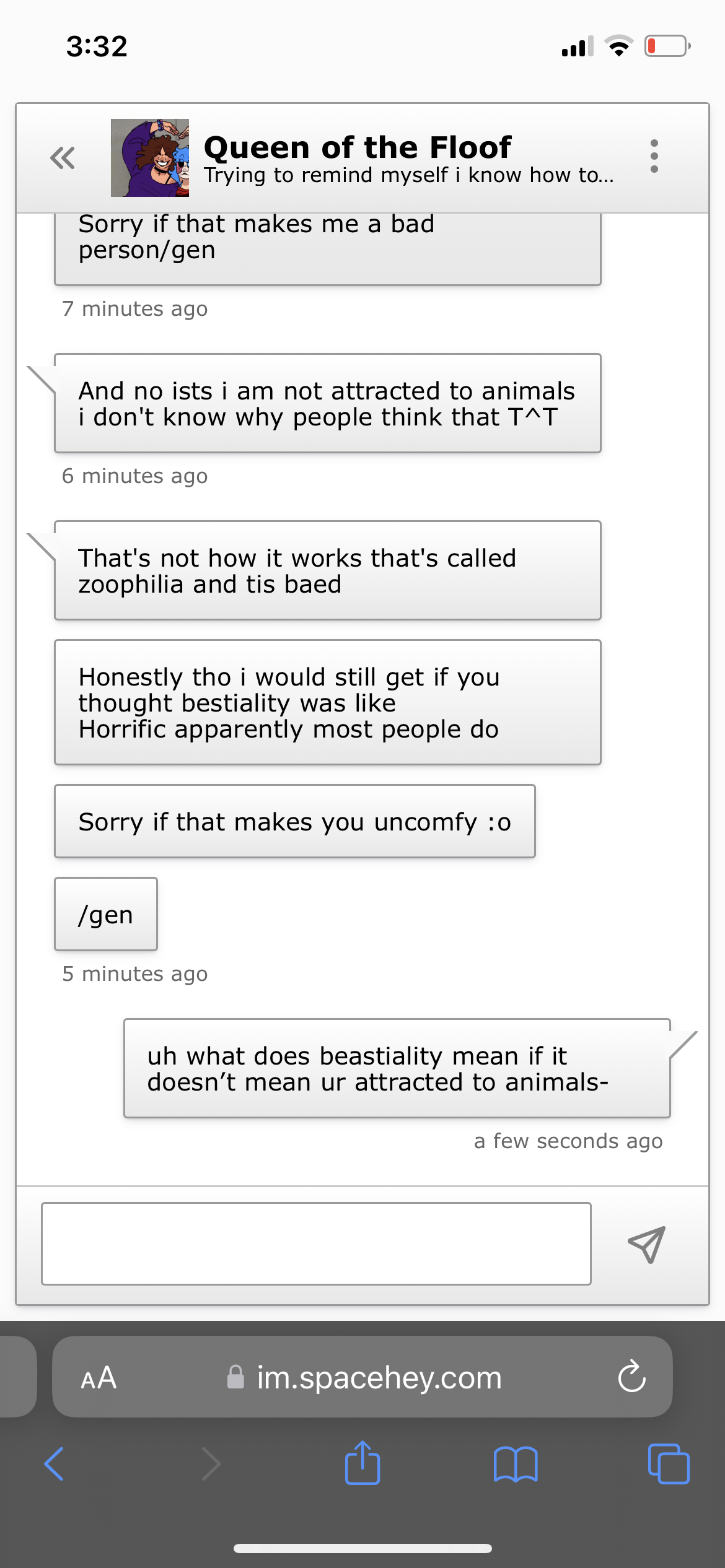The width and height of the screenshot is (725, 1568).
Task: Tap the double-chevron back arrow in chat header
Action: pos(63,158)
